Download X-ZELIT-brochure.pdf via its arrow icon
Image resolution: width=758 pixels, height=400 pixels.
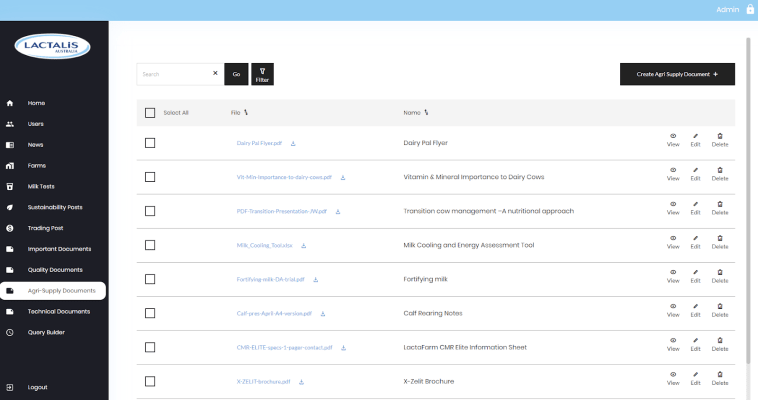(301, 382)
